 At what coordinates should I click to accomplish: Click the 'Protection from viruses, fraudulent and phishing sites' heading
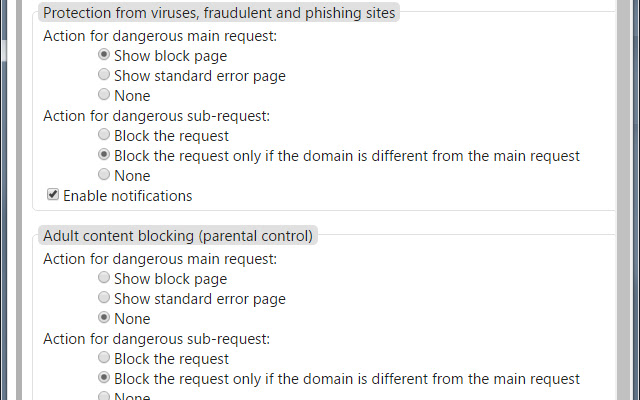219,13
